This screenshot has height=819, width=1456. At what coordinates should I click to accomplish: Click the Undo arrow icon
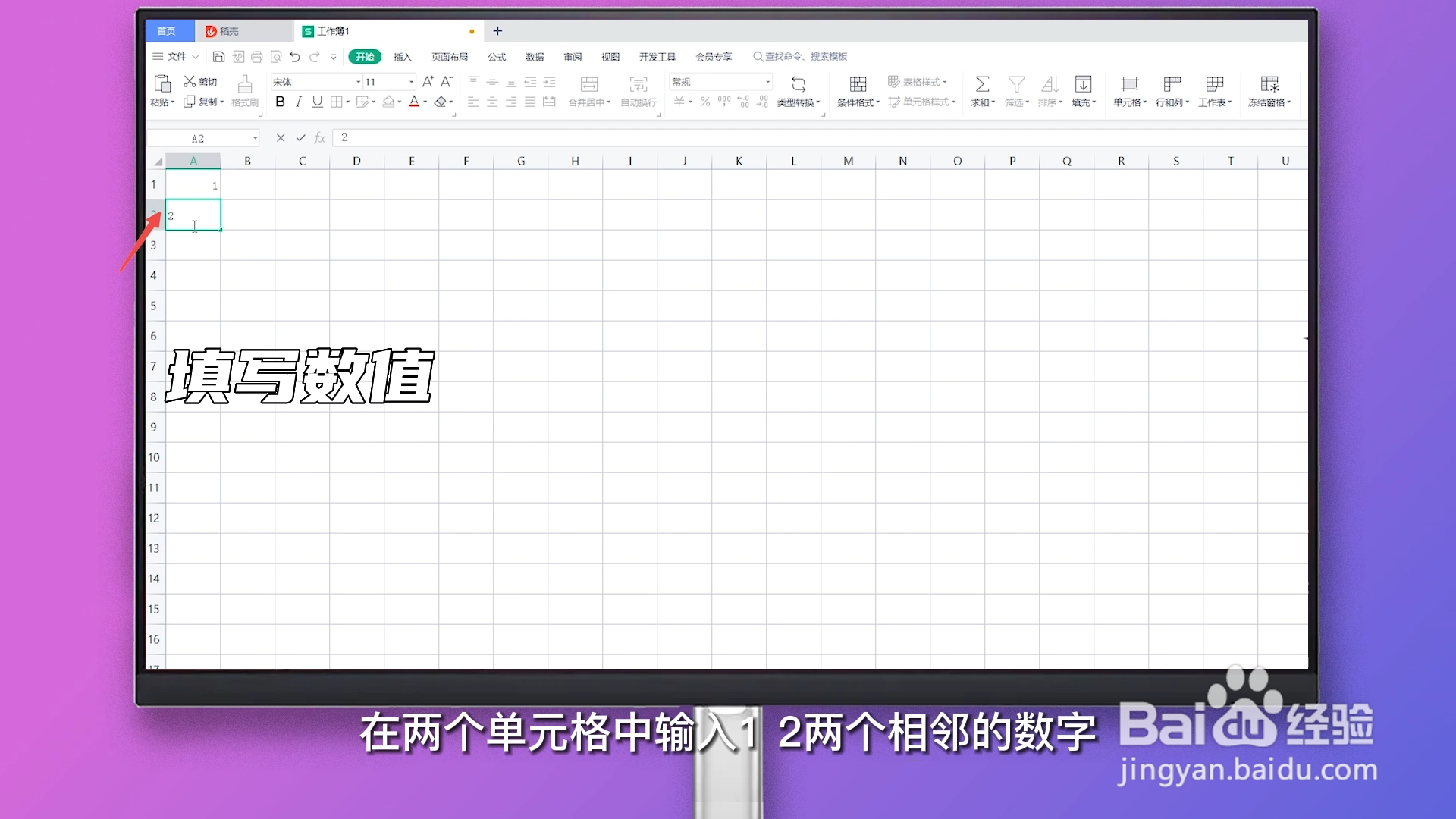click(295, 57)
